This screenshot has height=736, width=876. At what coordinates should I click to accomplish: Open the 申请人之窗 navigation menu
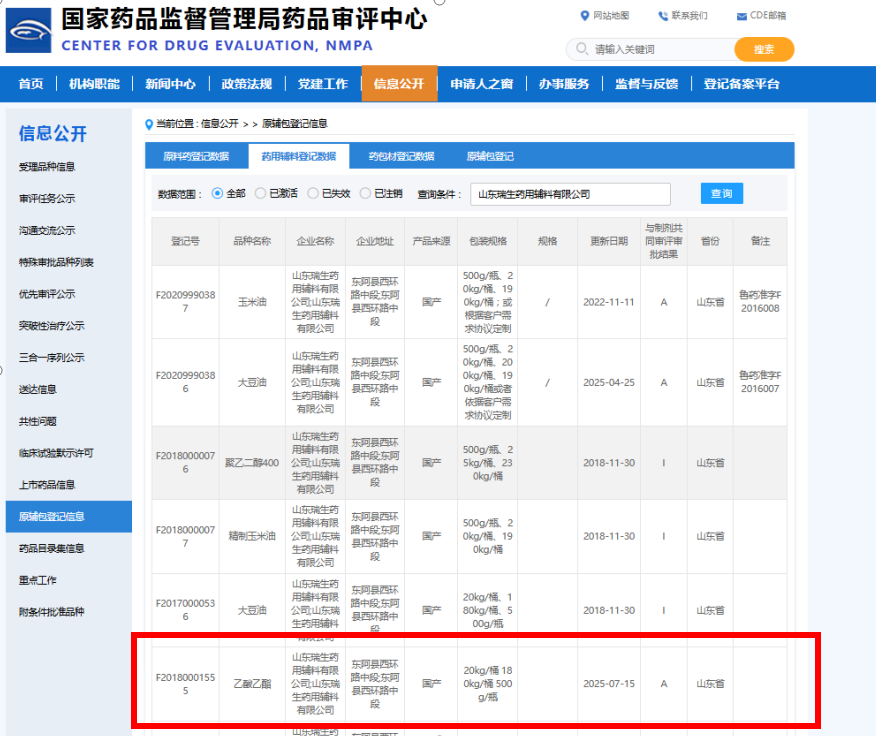(x=482, y=84)
